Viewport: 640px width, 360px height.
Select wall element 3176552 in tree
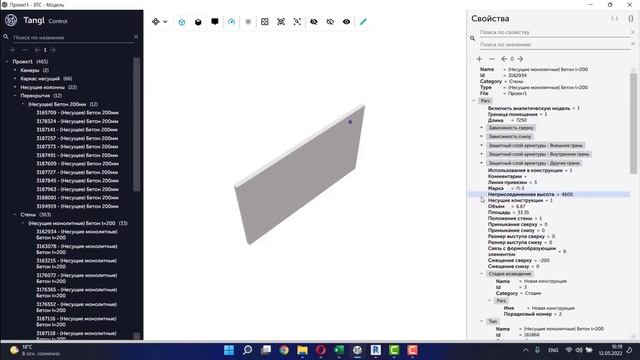pos(76,307)
